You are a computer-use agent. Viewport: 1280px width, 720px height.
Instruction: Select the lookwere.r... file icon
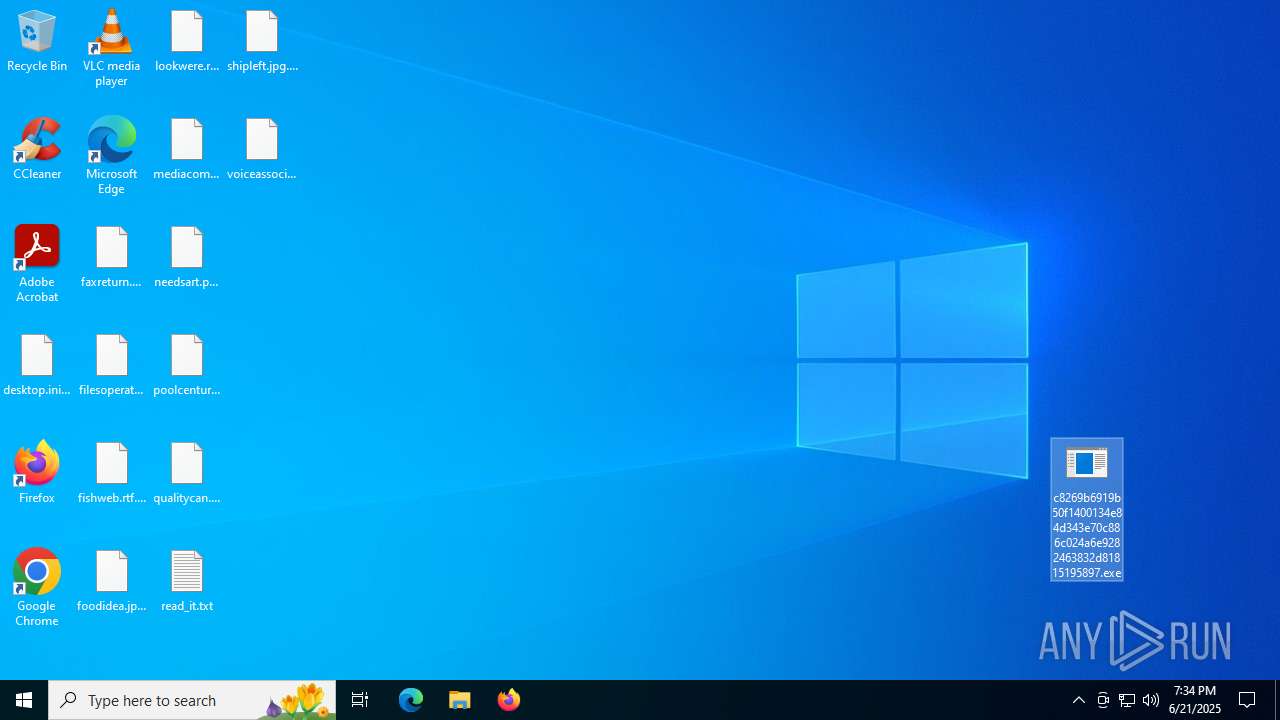click(x=187, y=41)
